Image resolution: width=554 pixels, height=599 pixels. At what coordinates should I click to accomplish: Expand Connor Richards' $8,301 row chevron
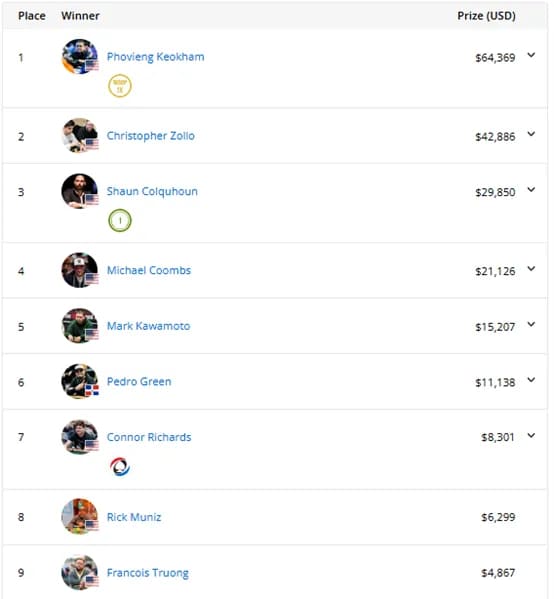pyautogui.click(x=531, y=435)
